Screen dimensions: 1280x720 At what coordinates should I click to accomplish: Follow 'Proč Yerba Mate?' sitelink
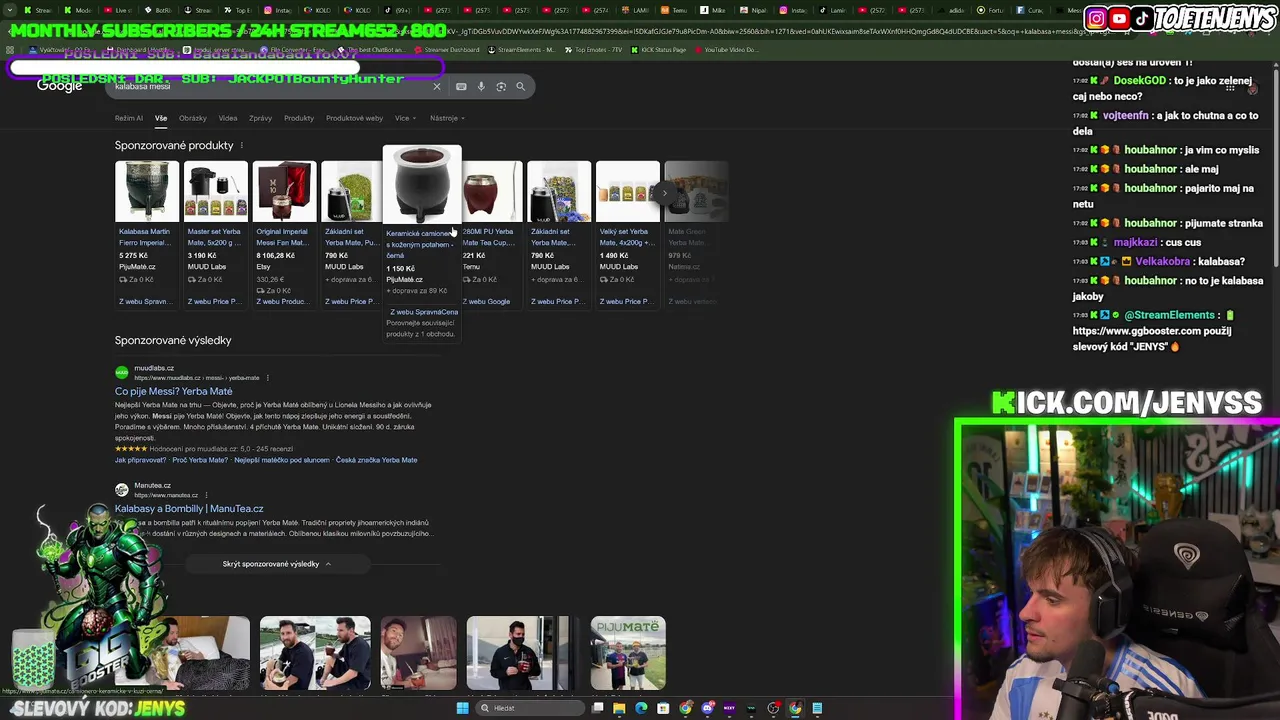(x=200, y=460)
